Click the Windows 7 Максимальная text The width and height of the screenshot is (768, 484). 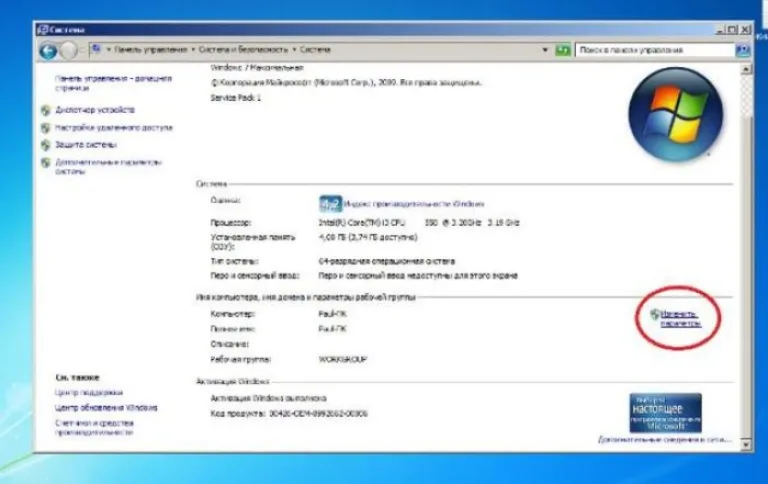[257, 68]
